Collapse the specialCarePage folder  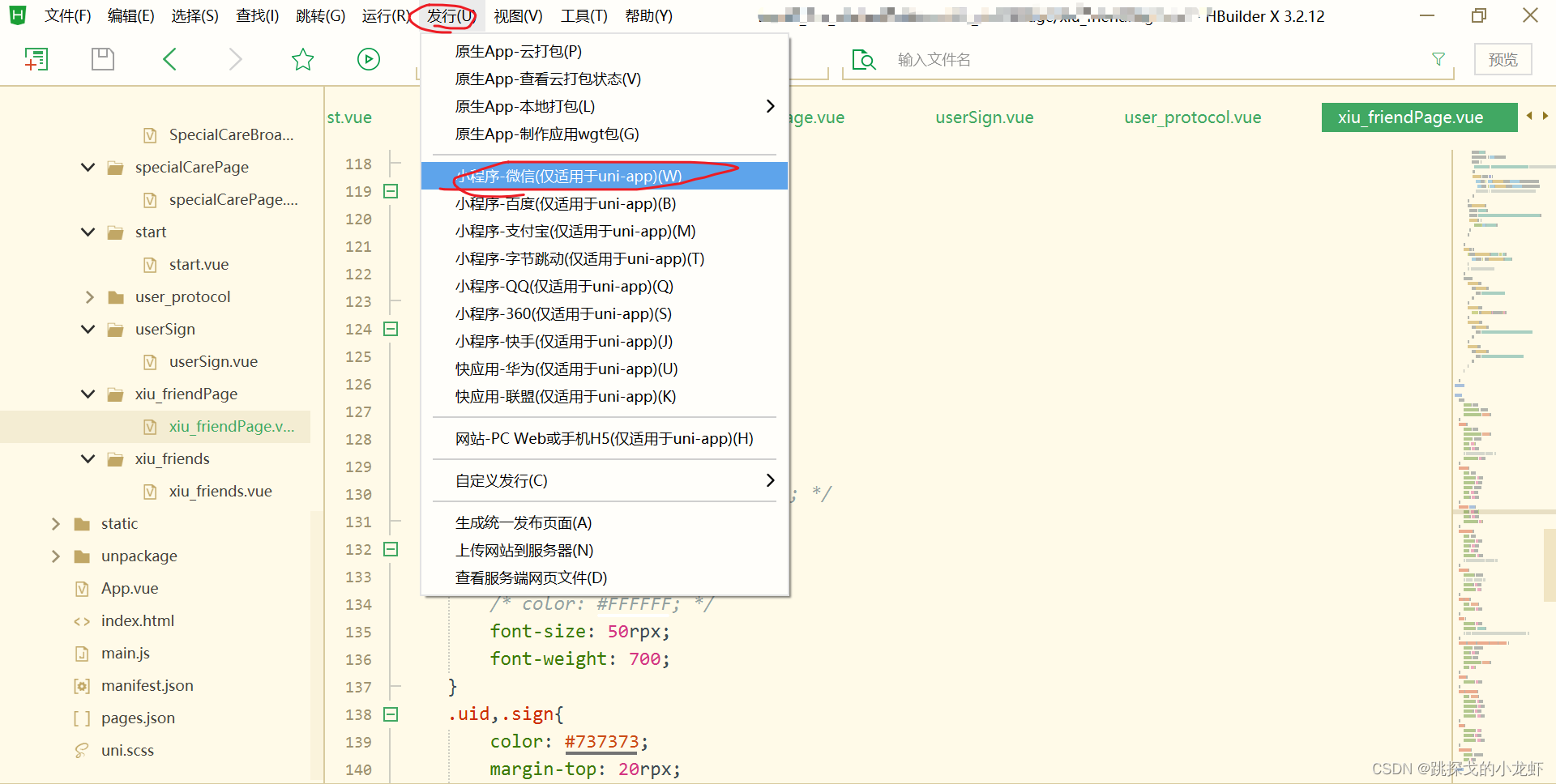(88, 168)
